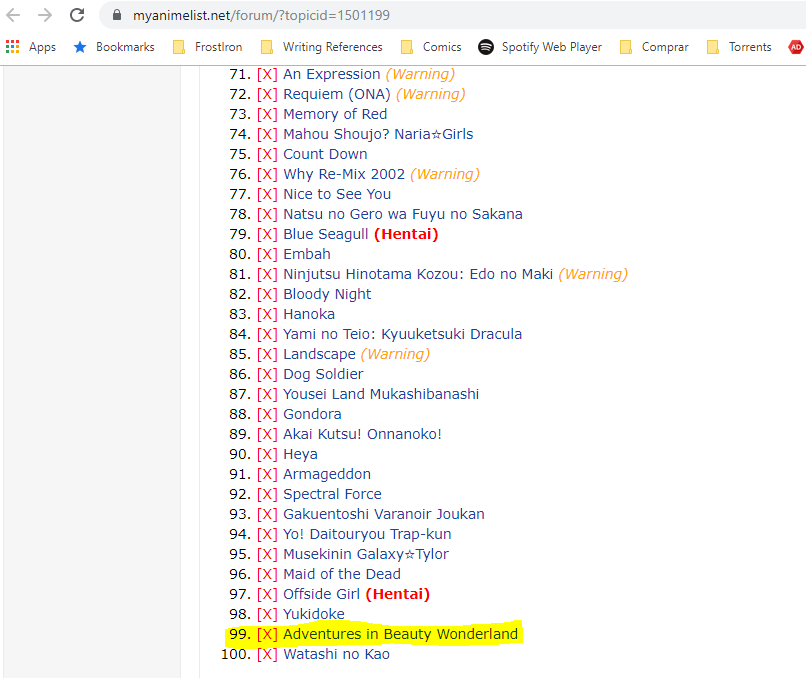Viewport: 806px width, 678px height.
Task: Click the (Hentai) tag beside Offside Girl
Action: [398, 594]
